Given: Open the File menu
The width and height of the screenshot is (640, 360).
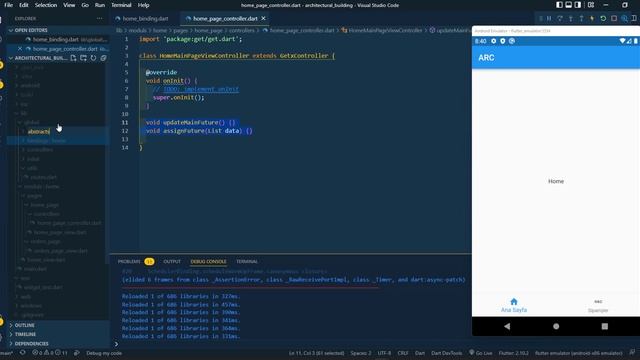Looking at the screenshot, I should click(8, 5).
